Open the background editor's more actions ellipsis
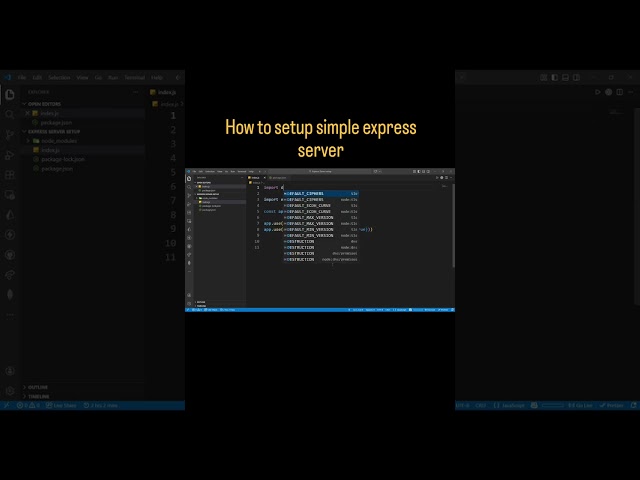The image size is (640, 480). (x=631, y=92)
